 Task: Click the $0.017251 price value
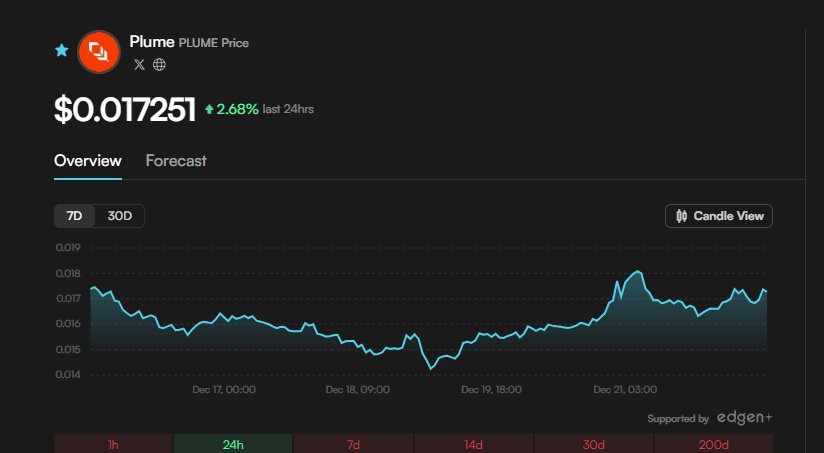(x=125, y=110)
